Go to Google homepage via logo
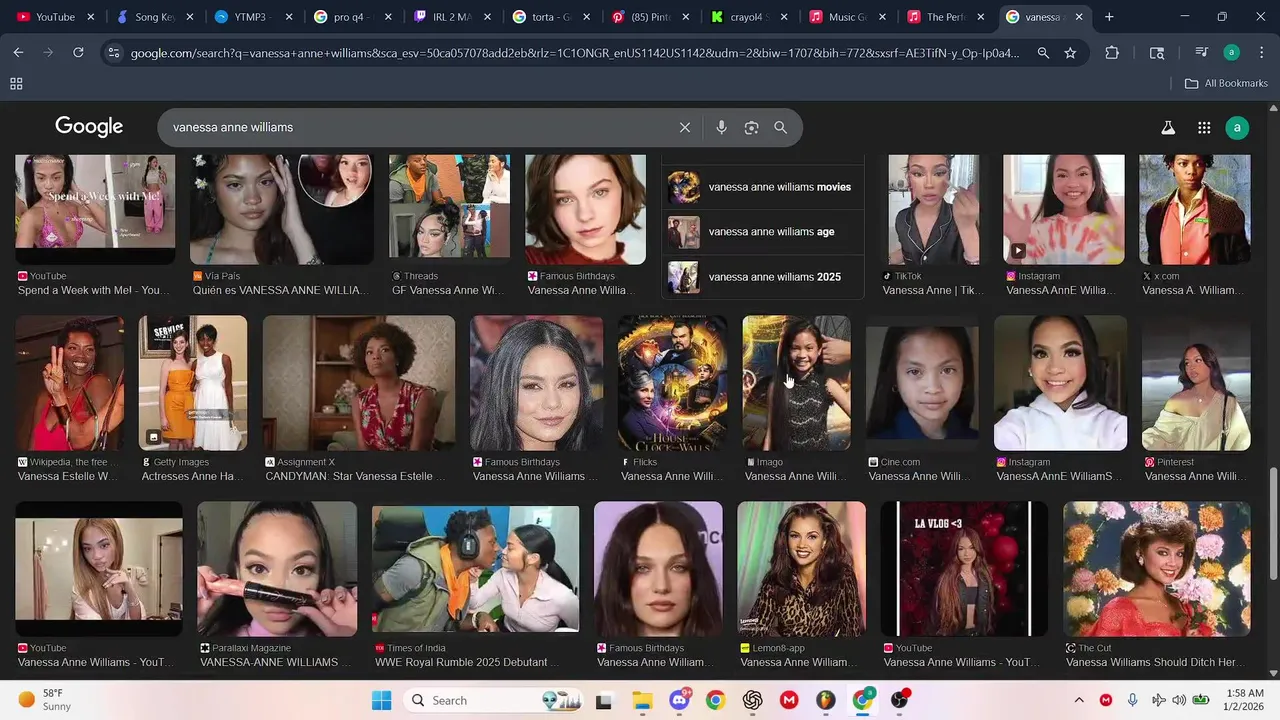Image resolution: width=1280 pixels, height=720 pixels. 89,127
